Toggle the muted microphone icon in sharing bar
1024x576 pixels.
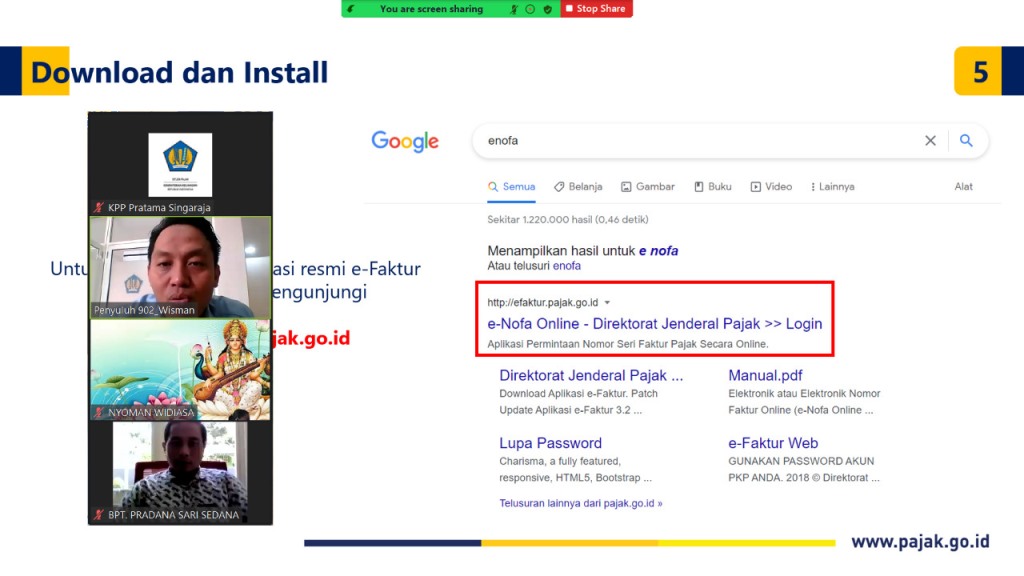[514, 9]
